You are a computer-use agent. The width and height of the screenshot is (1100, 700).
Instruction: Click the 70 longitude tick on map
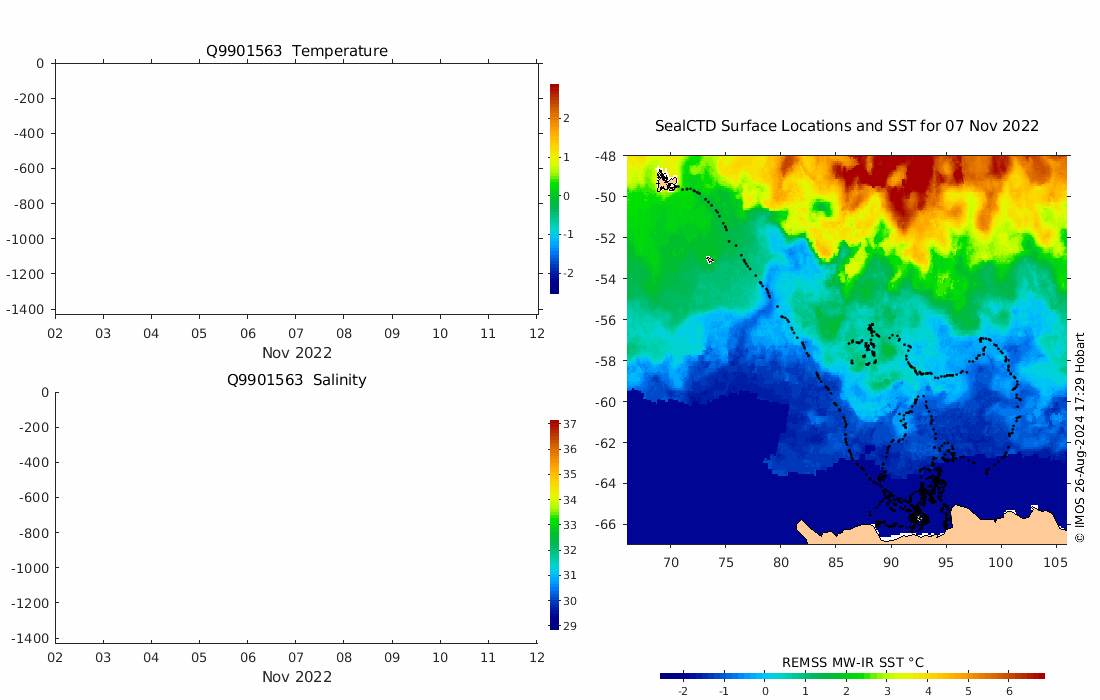(x=671, y=563)
